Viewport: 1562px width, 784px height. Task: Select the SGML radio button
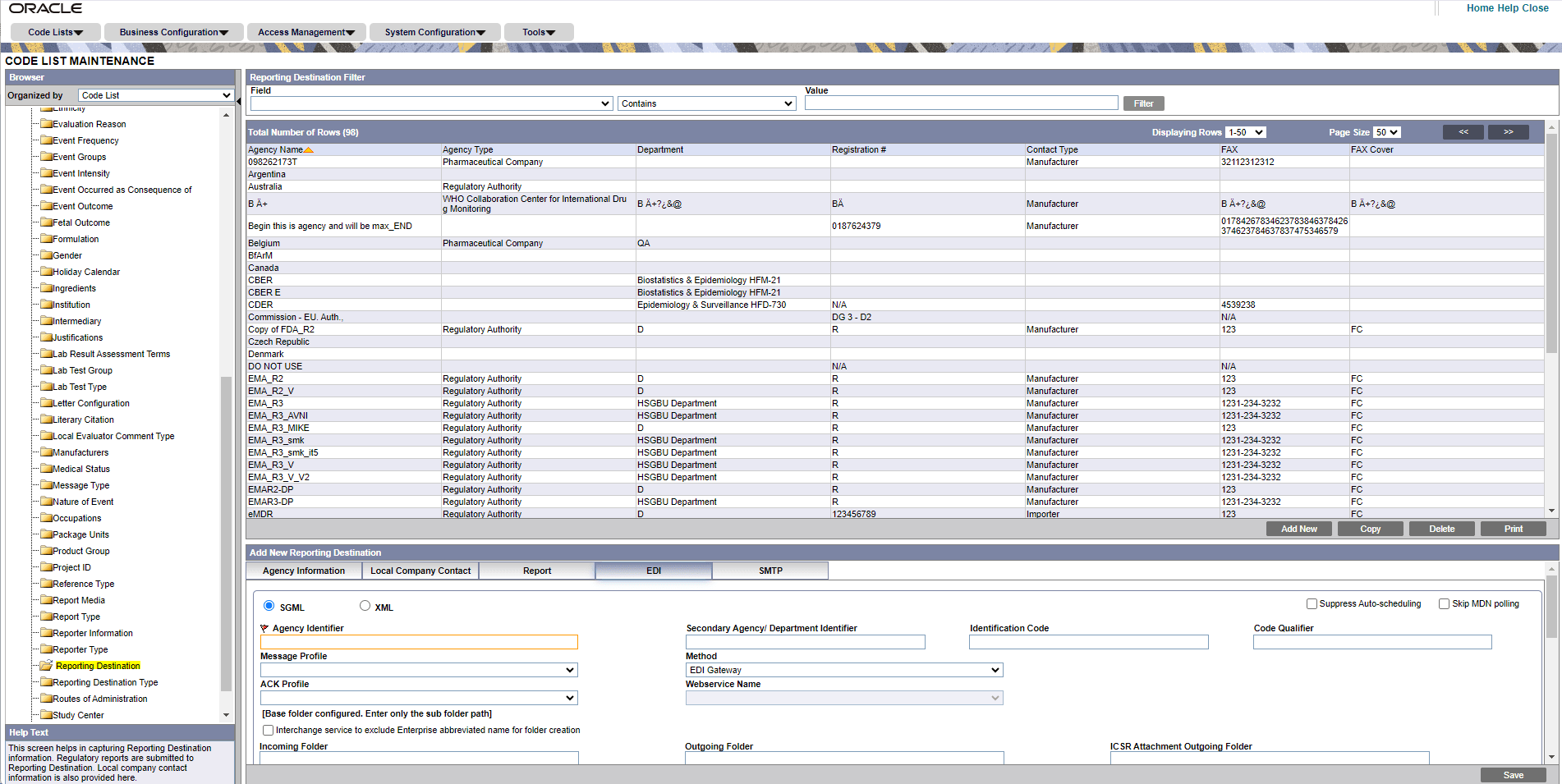269,606
